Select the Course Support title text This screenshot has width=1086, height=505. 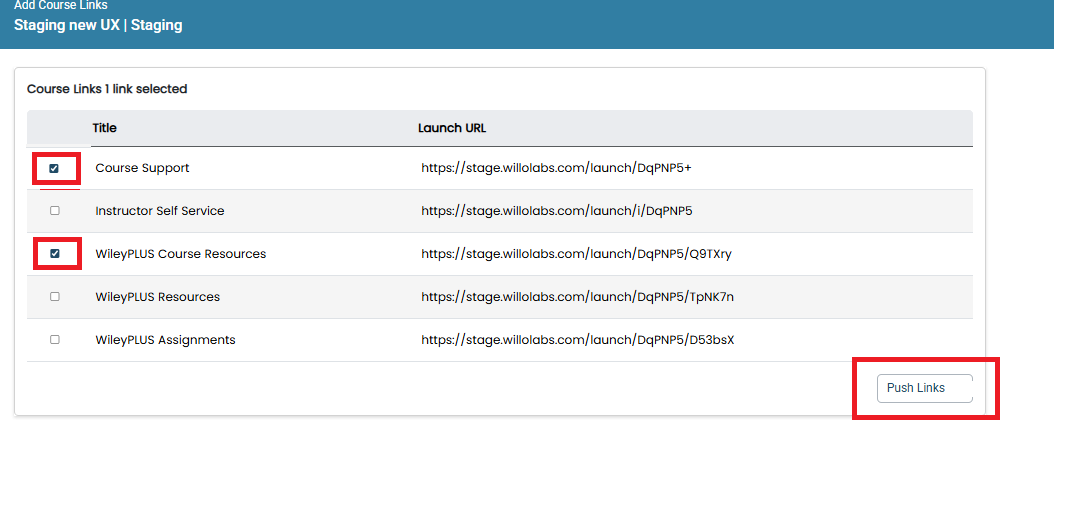142,168
